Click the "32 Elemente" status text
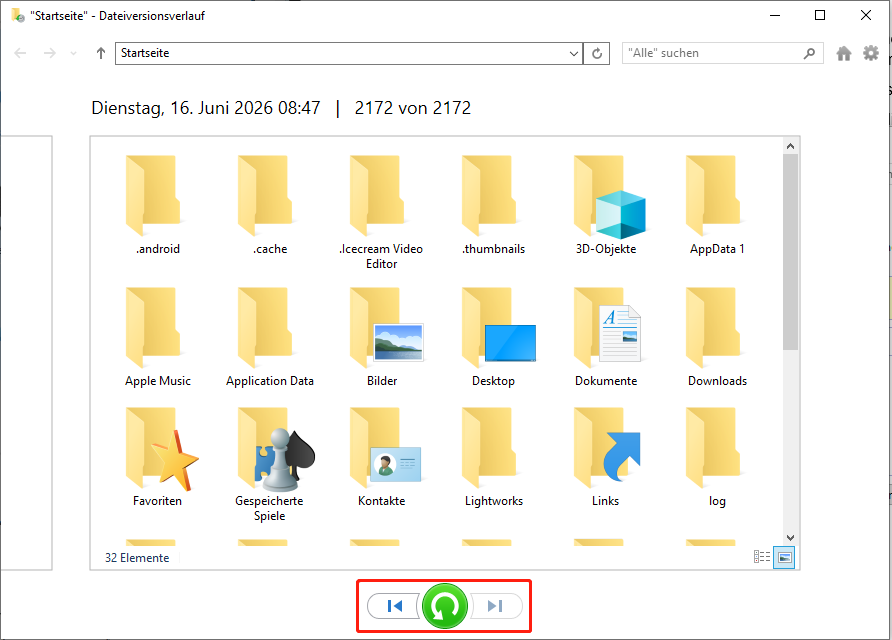The height and width of the screenshot is (640, 892). (137, 558)
